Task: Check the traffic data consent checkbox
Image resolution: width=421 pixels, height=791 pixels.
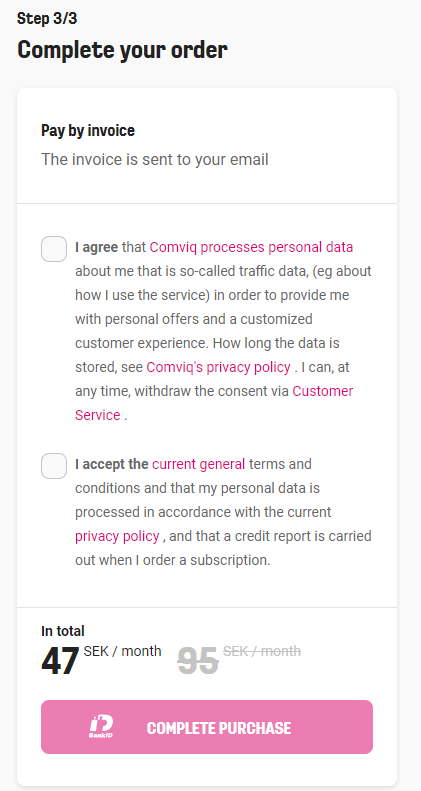Action: [54, 249]
